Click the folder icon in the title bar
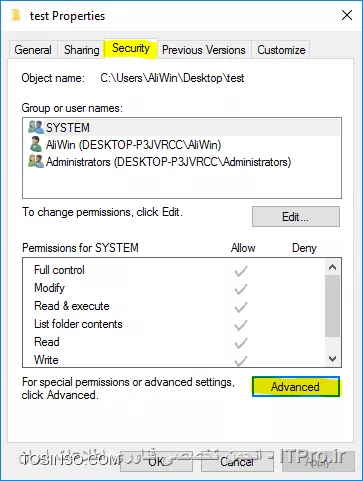The height and width of the screenshot is (481, 363). point(16,15)
